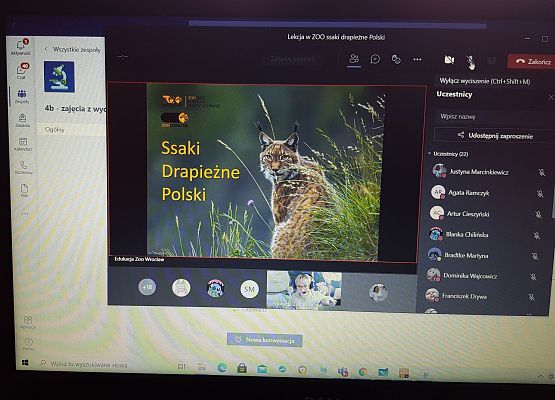Open the Zespoły teams section
This screenshot has width=555, height=400.
coord(22,96)
